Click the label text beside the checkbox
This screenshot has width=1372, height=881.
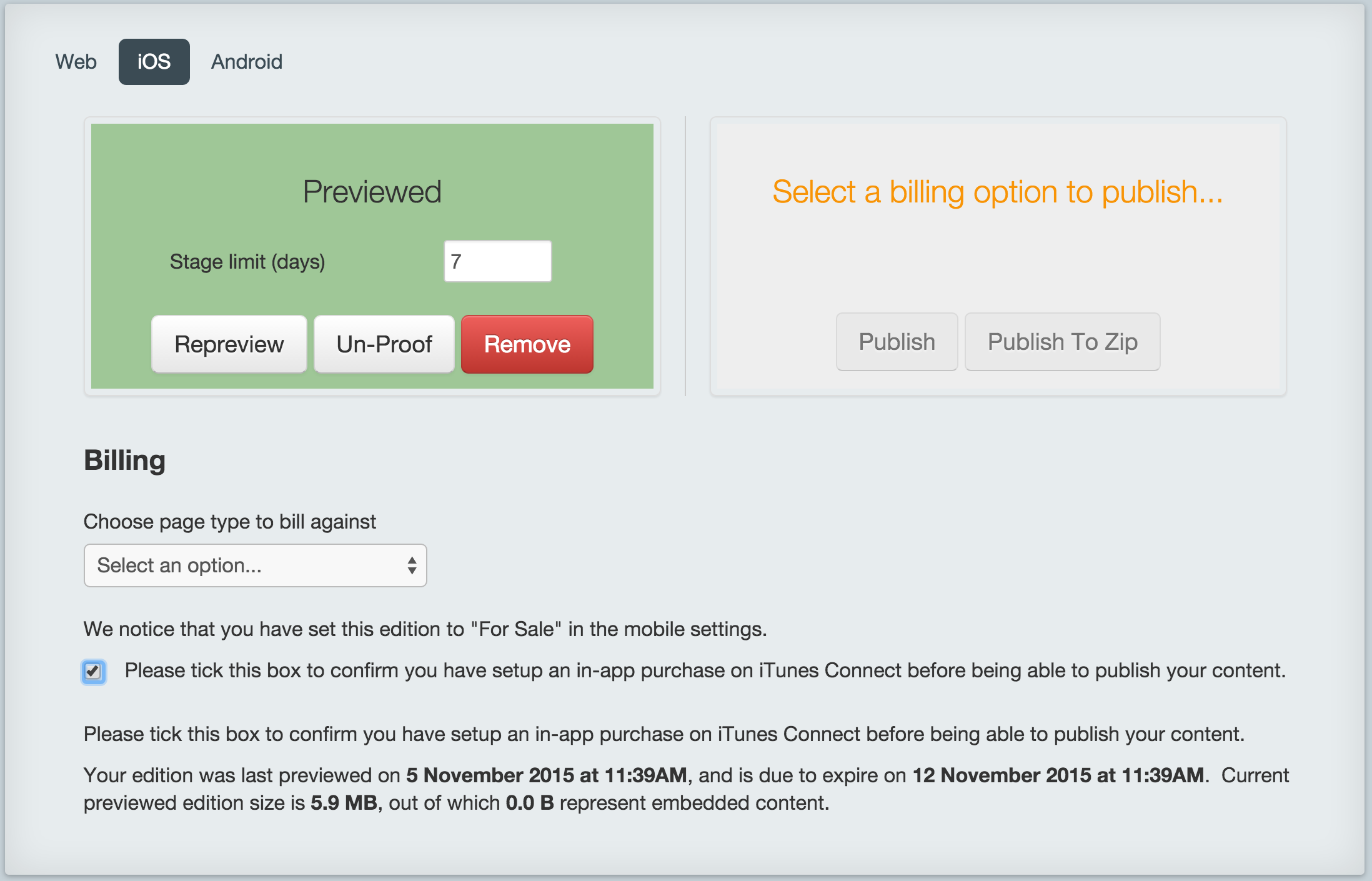[x=705, y=670]
